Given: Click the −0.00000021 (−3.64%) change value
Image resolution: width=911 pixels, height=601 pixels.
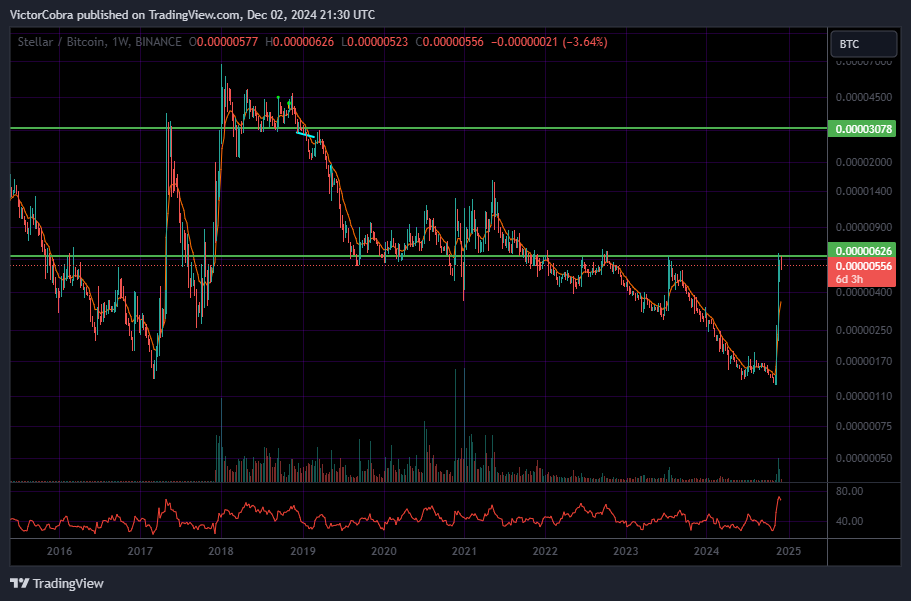Looking at the screenshot, I should coord(549,42).
